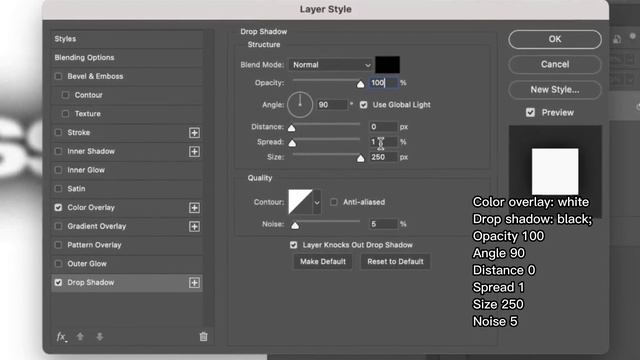Select Styles in left list

pyautogui.click(x=65, y=39)
